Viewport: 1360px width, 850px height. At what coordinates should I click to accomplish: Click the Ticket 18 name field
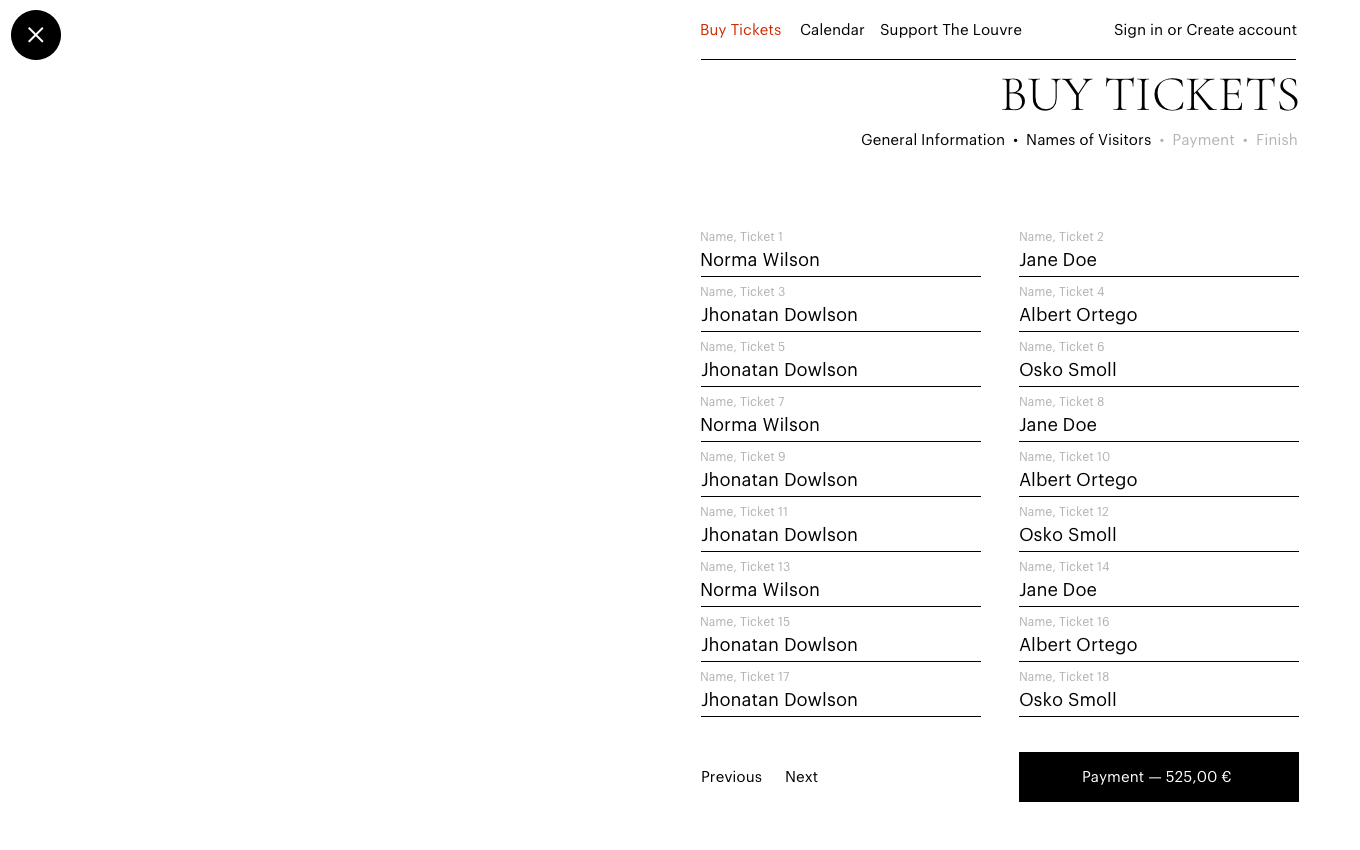[1158, 700]
